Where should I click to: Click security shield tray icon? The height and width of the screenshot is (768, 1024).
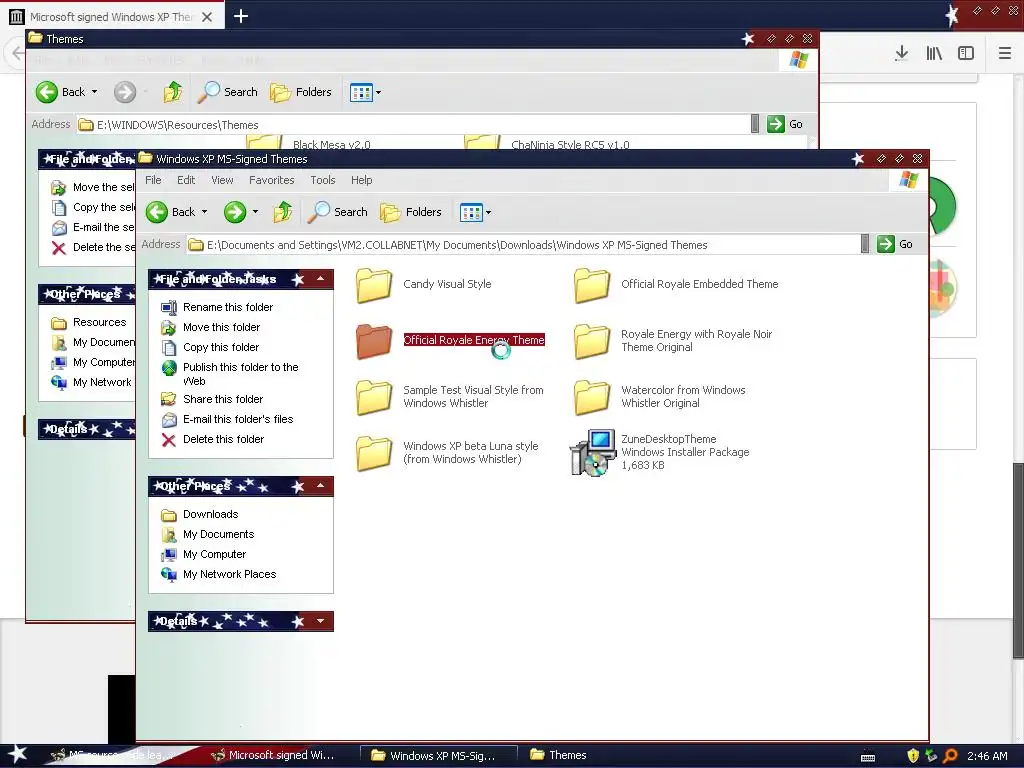(912, 756)
